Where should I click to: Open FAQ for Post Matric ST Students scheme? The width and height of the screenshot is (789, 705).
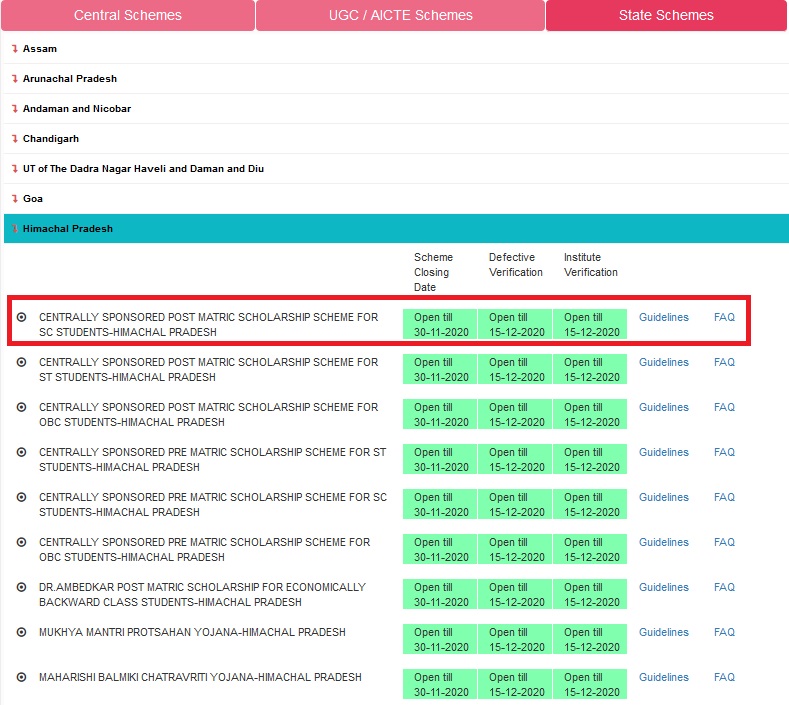[724, 362]
